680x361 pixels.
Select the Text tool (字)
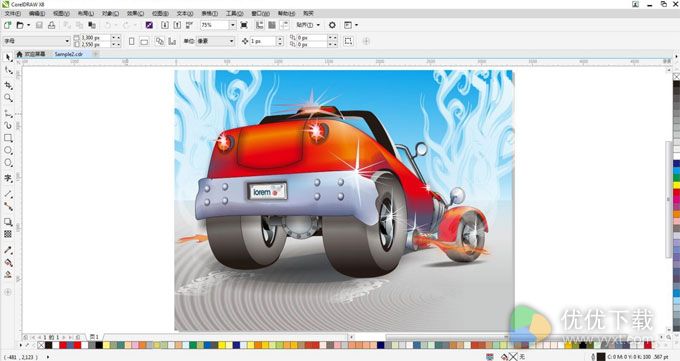click(8, 178)
